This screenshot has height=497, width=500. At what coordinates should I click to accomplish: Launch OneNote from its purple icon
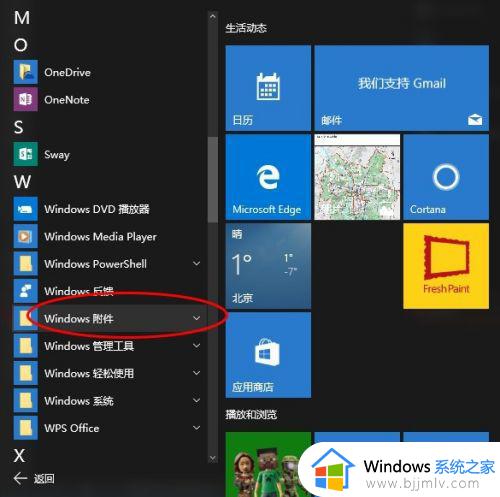(x=26, y=100)
